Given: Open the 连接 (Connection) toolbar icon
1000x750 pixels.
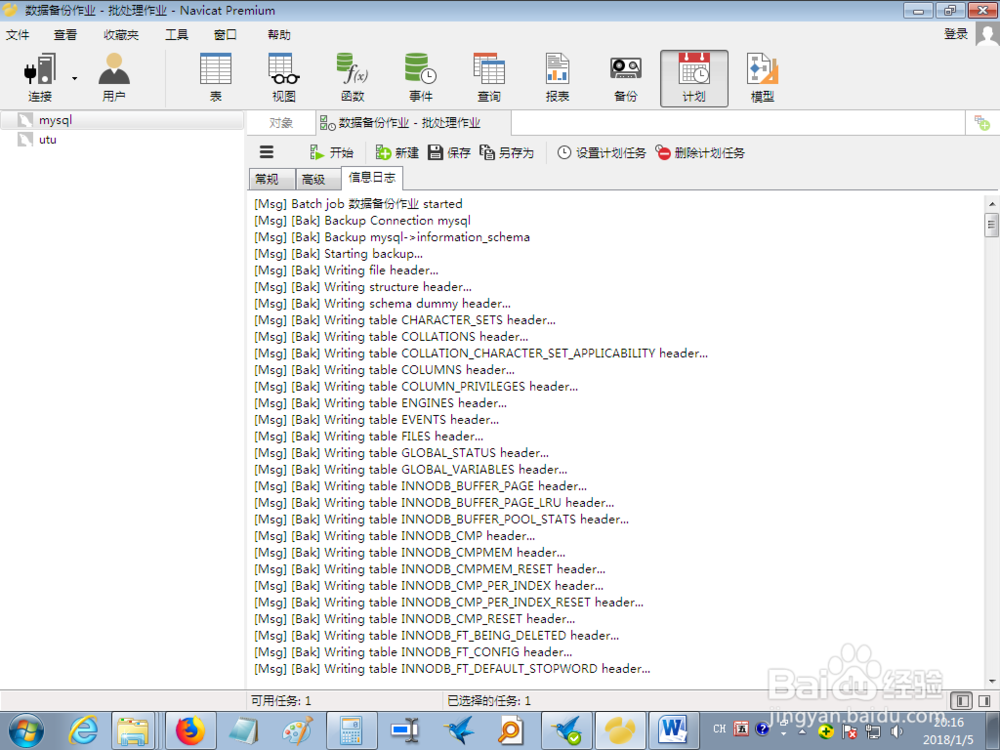Looking at the screenshot, I should [40, 78].
